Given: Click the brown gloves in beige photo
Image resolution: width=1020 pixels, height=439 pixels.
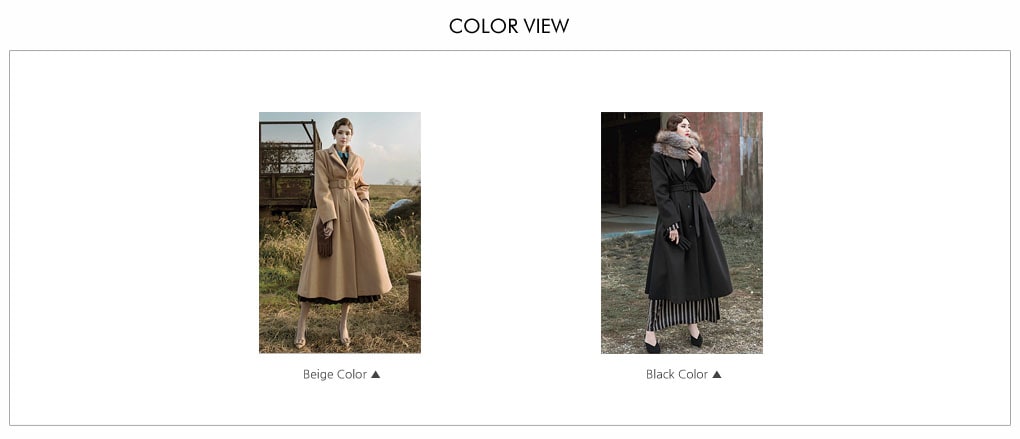Looking at the screenshot, I should 325,241.
